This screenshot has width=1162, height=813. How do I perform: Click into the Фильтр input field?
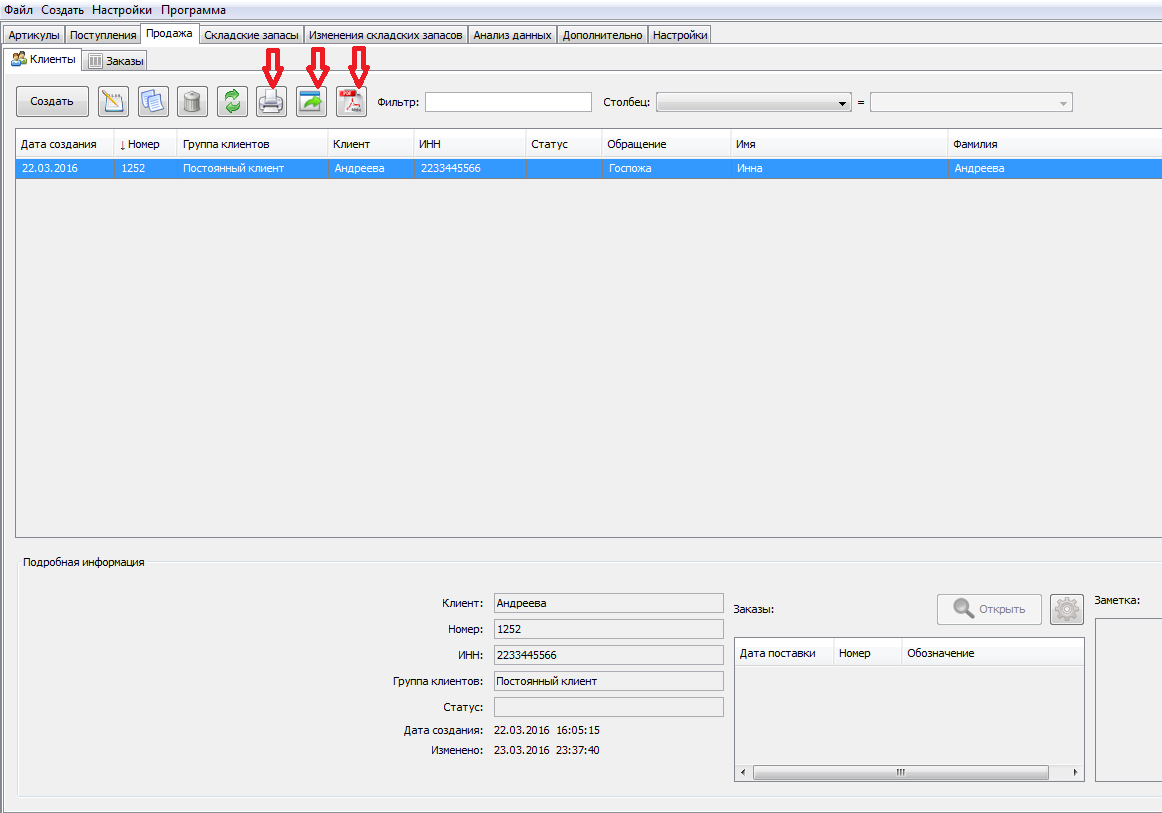point(508,102)
